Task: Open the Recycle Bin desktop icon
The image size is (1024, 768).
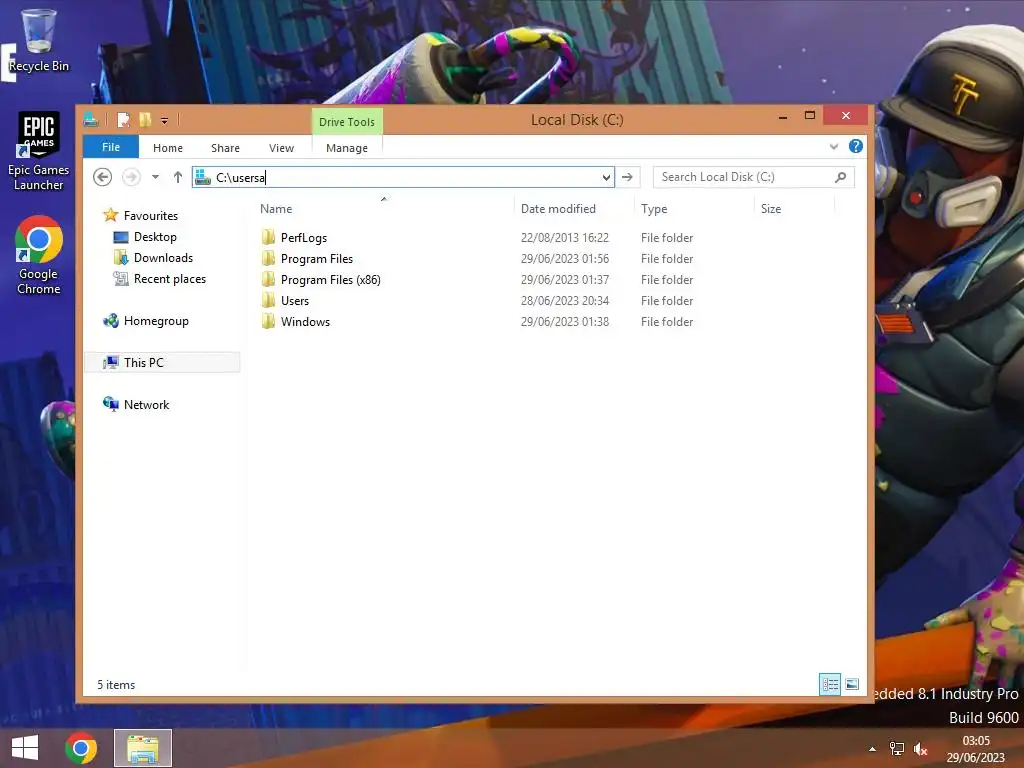Action: pyautogui.click(x=39, y=40)
